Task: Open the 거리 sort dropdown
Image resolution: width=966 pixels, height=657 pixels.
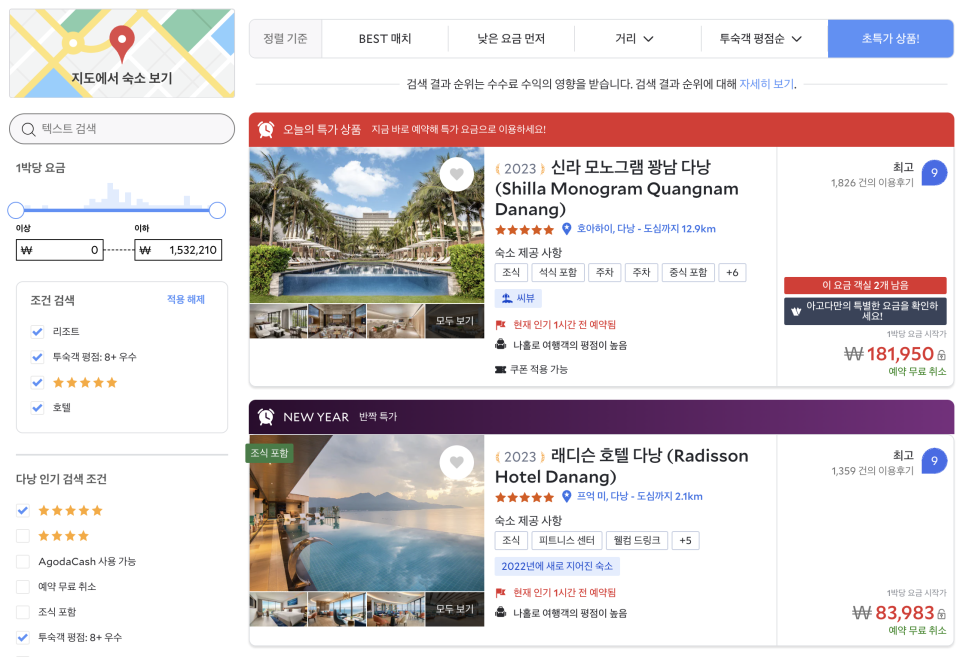Action: pyautogui.click(x=635, y=38)
